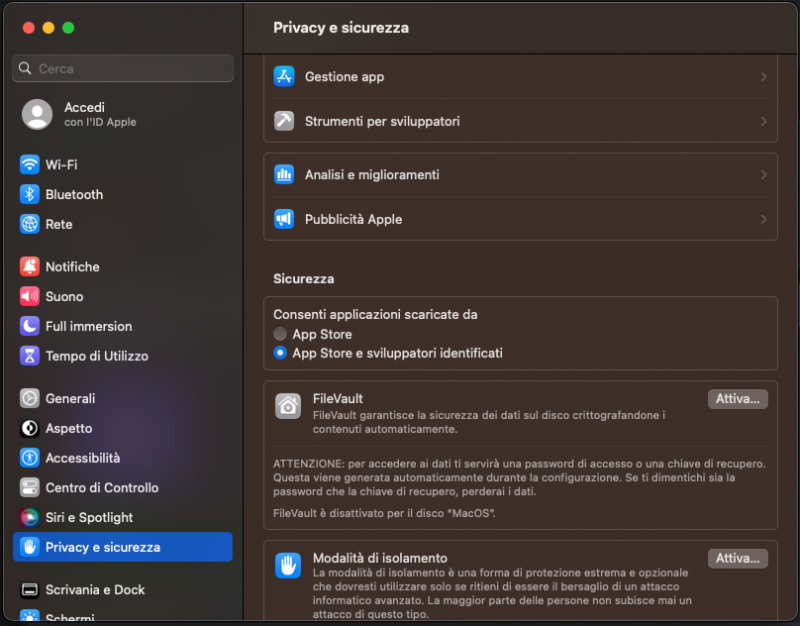Click the Gestione app icon
This screenshot has width=800, height=626.
tap(283, 76)
